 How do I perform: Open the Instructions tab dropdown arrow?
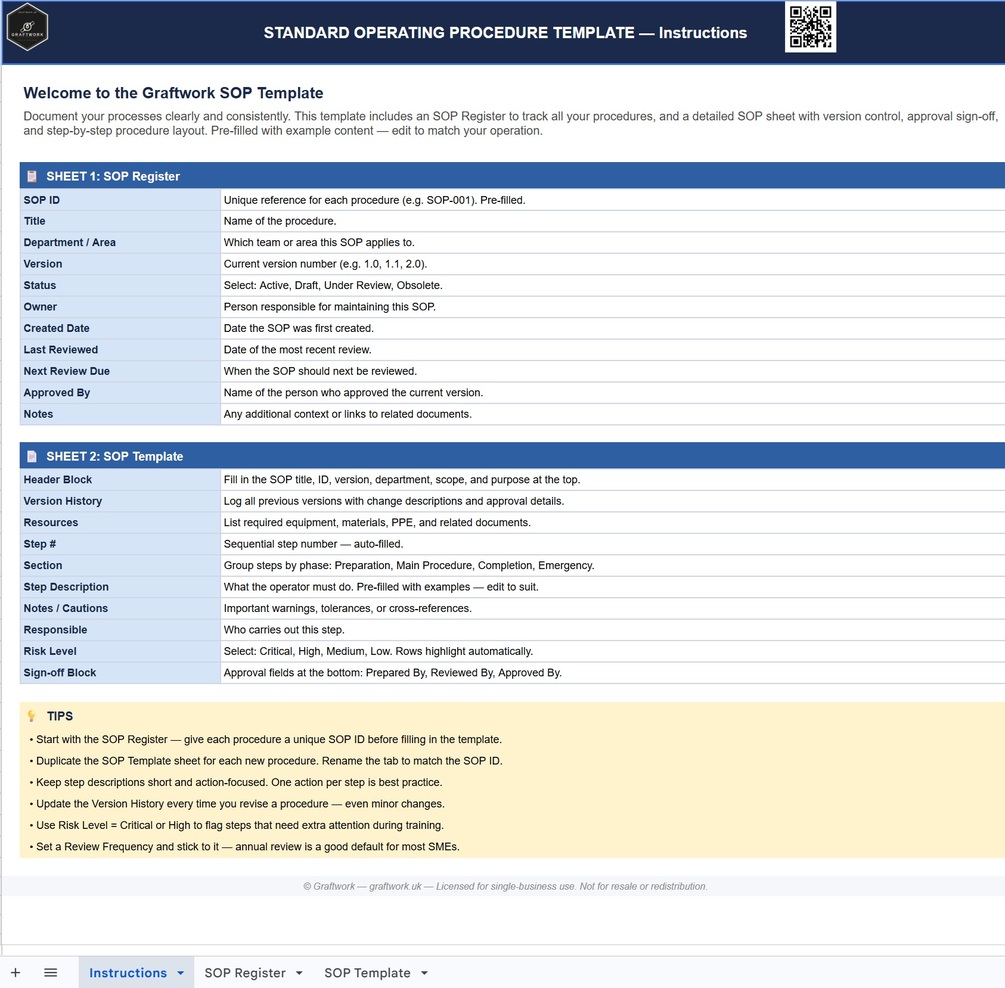[x=181, y=973]
